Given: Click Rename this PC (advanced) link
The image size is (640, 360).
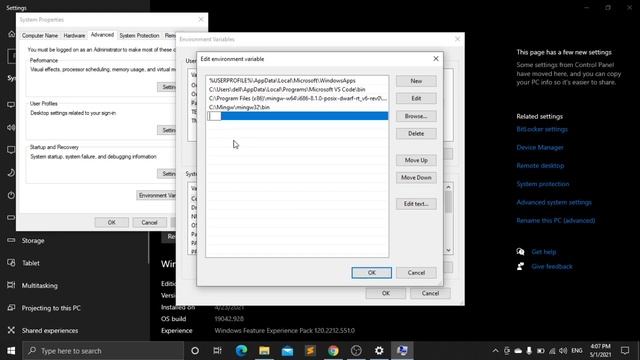Looking at the screenshot, I should [x=556, y=220].
